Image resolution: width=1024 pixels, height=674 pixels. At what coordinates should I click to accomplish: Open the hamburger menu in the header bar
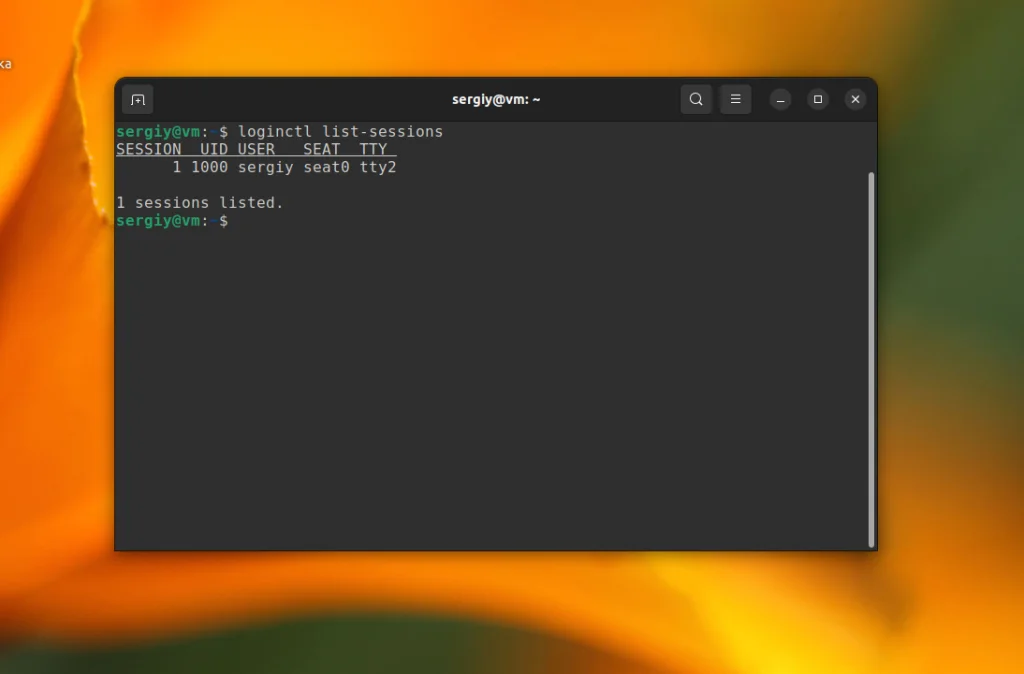(x=736, y=99)
